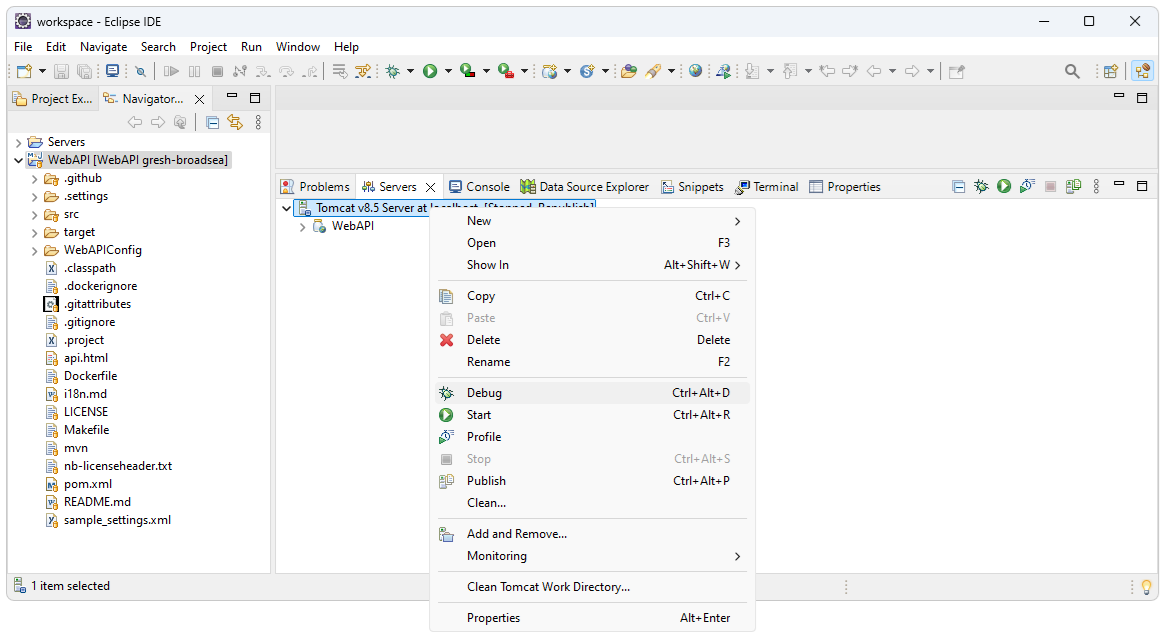
Task: Minimize the Servers view panel
Action: point(1119,184)
